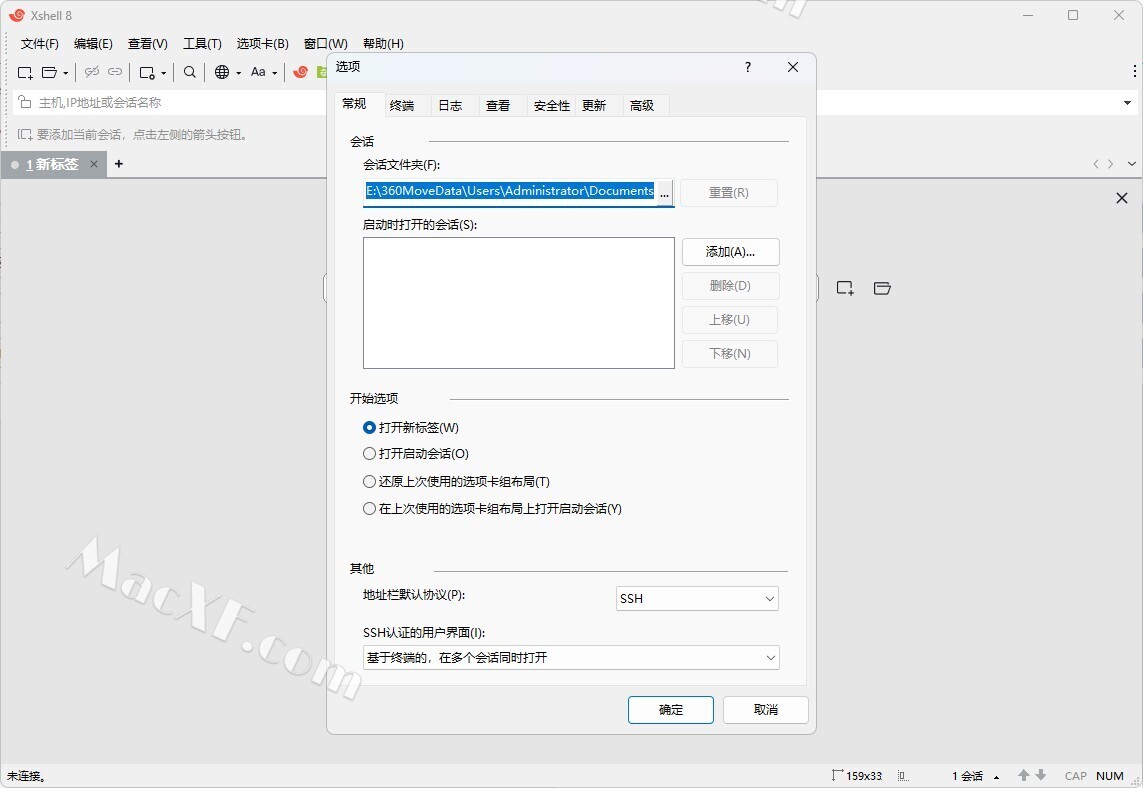Screen dimensions: 1143x788
Task: Click the New Session icon in the start pane
Action: point(845,288)
